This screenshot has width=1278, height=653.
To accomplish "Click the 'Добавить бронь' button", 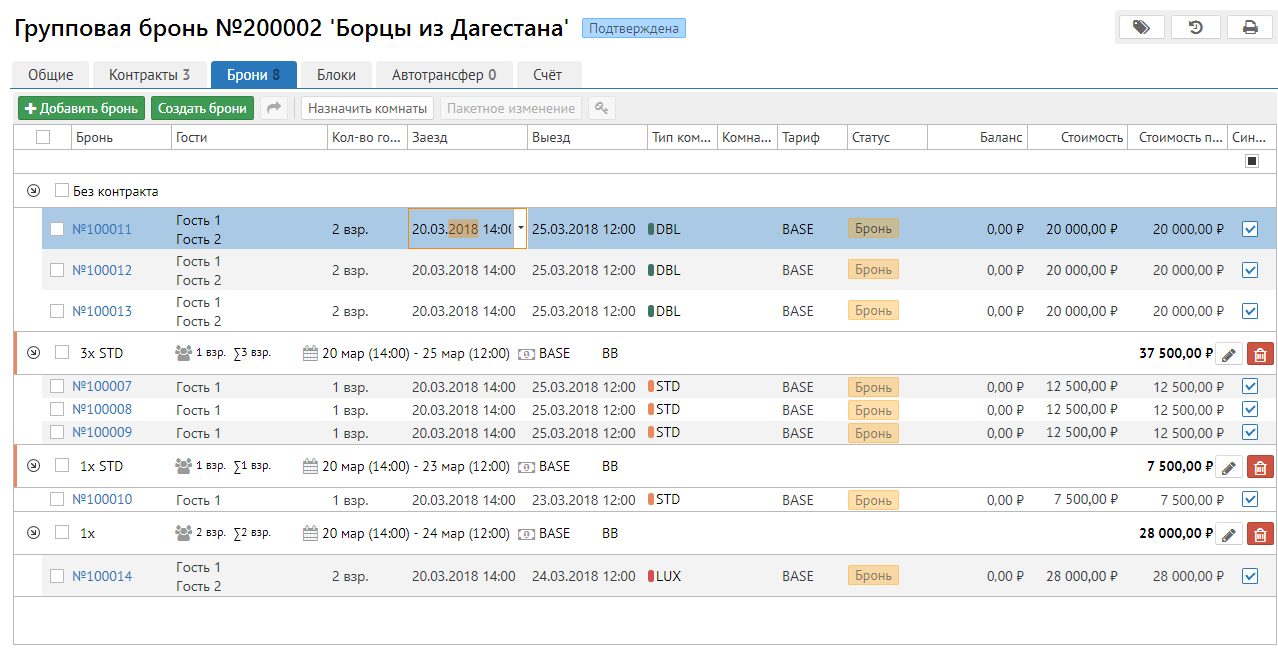I will click(x=81, y=108).
